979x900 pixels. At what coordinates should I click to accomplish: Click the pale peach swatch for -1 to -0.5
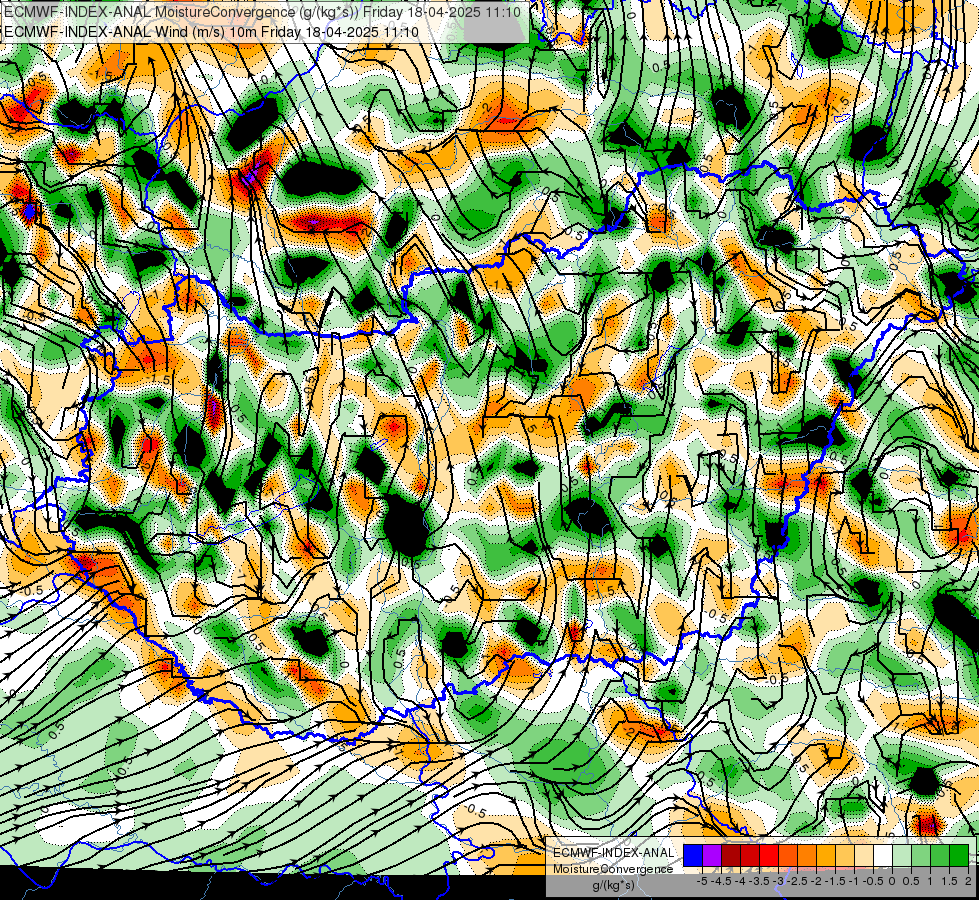coord(864,855)
